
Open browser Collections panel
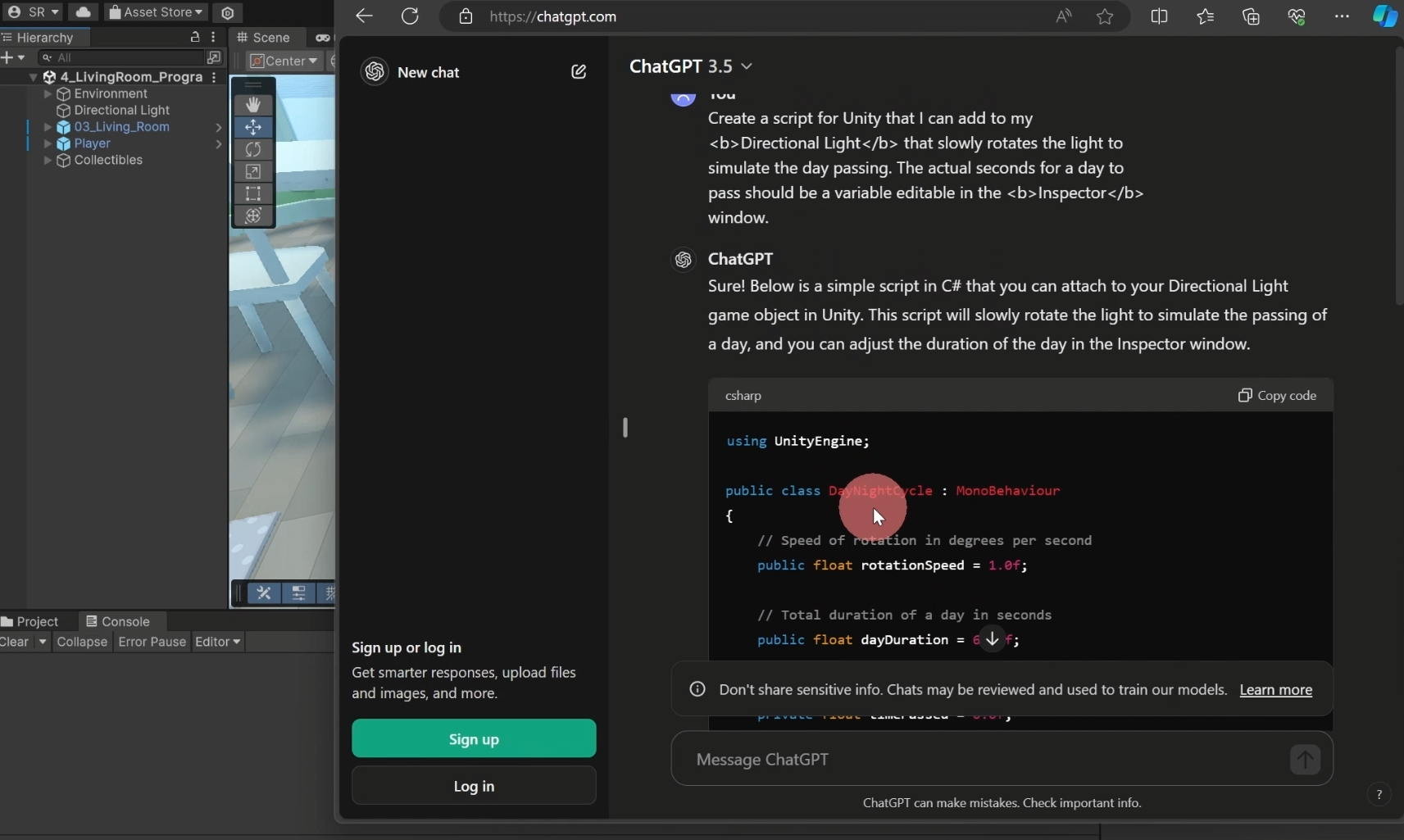(x=1251, y=16)
